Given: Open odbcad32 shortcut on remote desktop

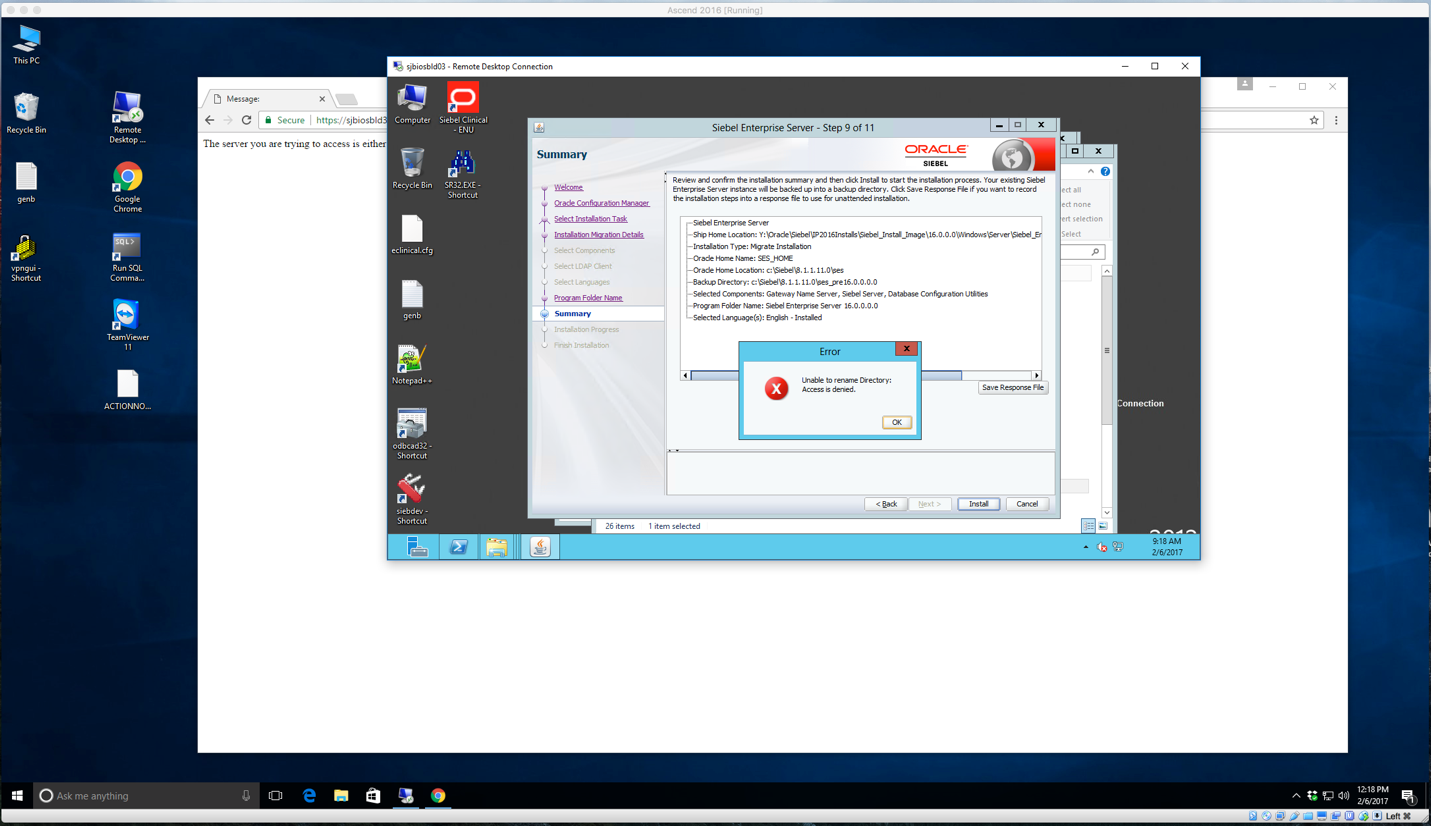Looking at the screenshot, I should 412,434.
